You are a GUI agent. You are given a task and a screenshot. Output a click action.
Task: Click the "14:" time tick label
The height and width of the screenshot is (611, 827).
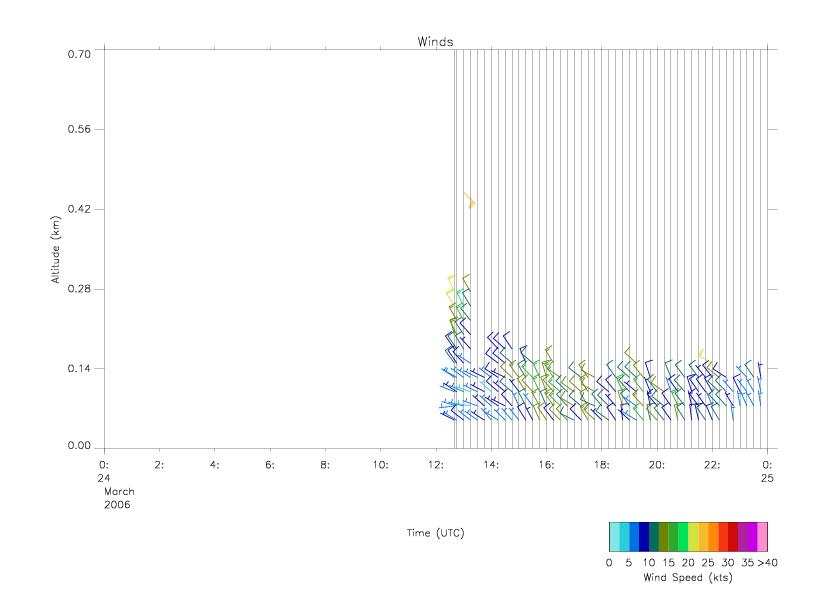click(x=491, y=465)
